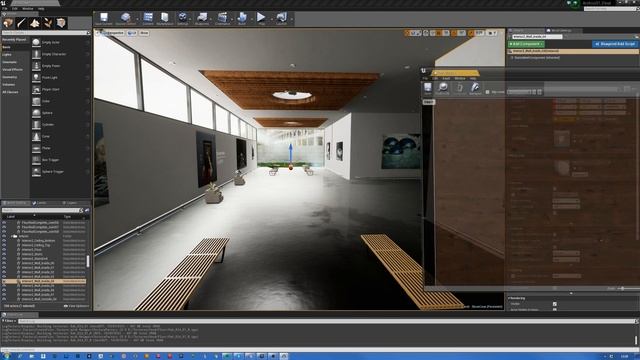The height and width of the screenshot is (360, 640).
Task: Open Filters dropdown in Output Log
Action: (x=9, y=321)
